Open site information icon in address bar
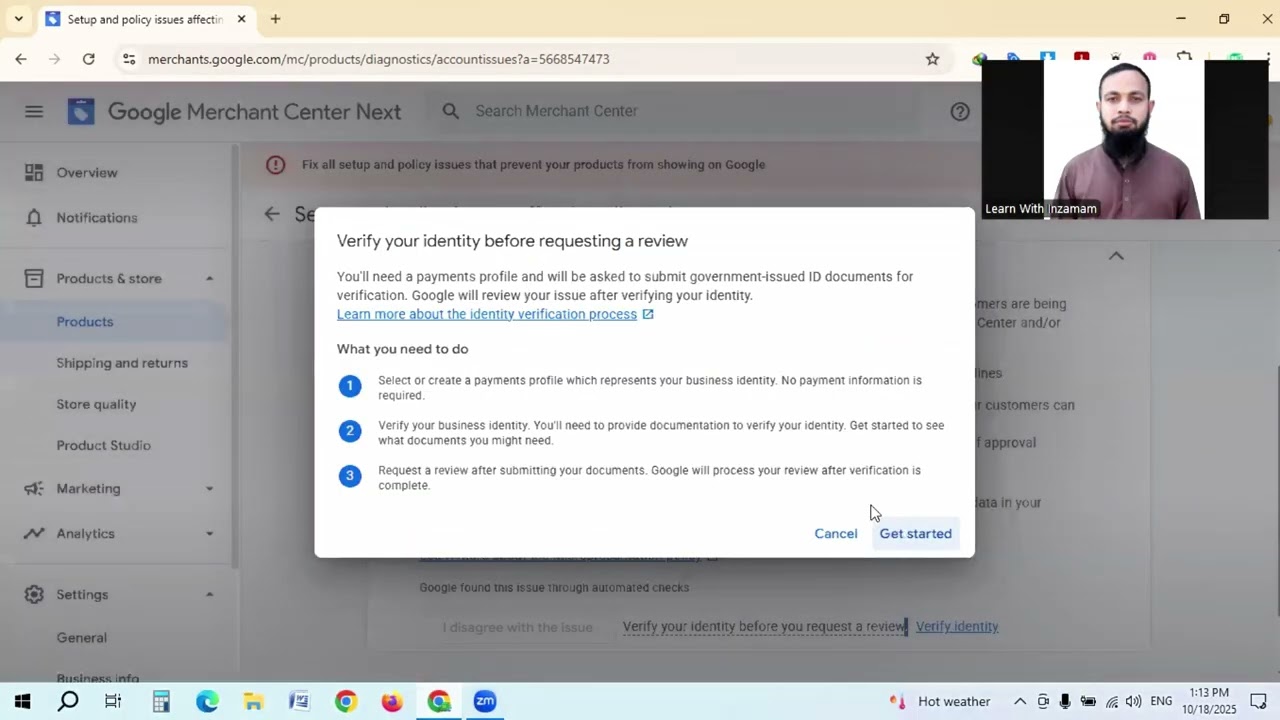 129,59
